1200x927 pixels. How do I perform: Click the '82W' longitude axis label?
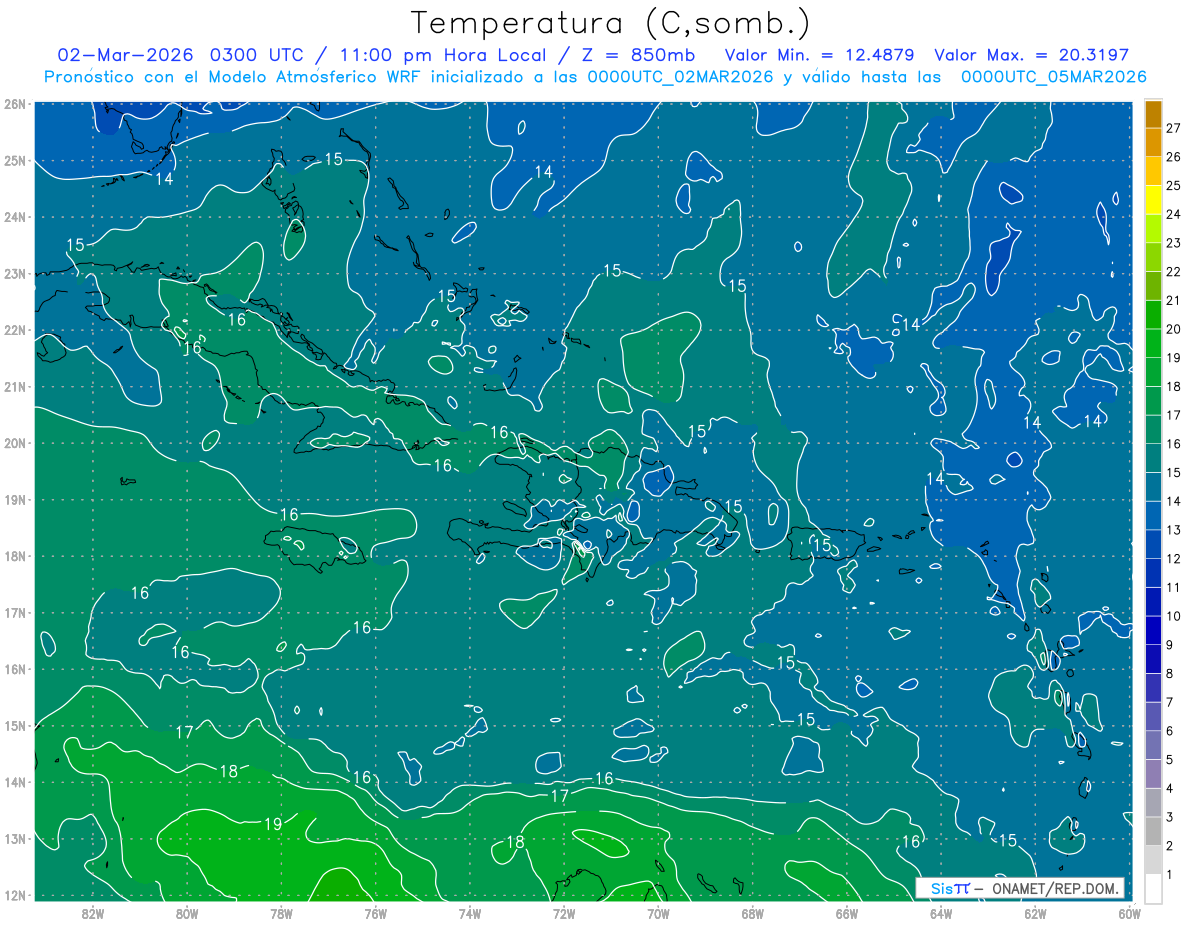(93, 913)
